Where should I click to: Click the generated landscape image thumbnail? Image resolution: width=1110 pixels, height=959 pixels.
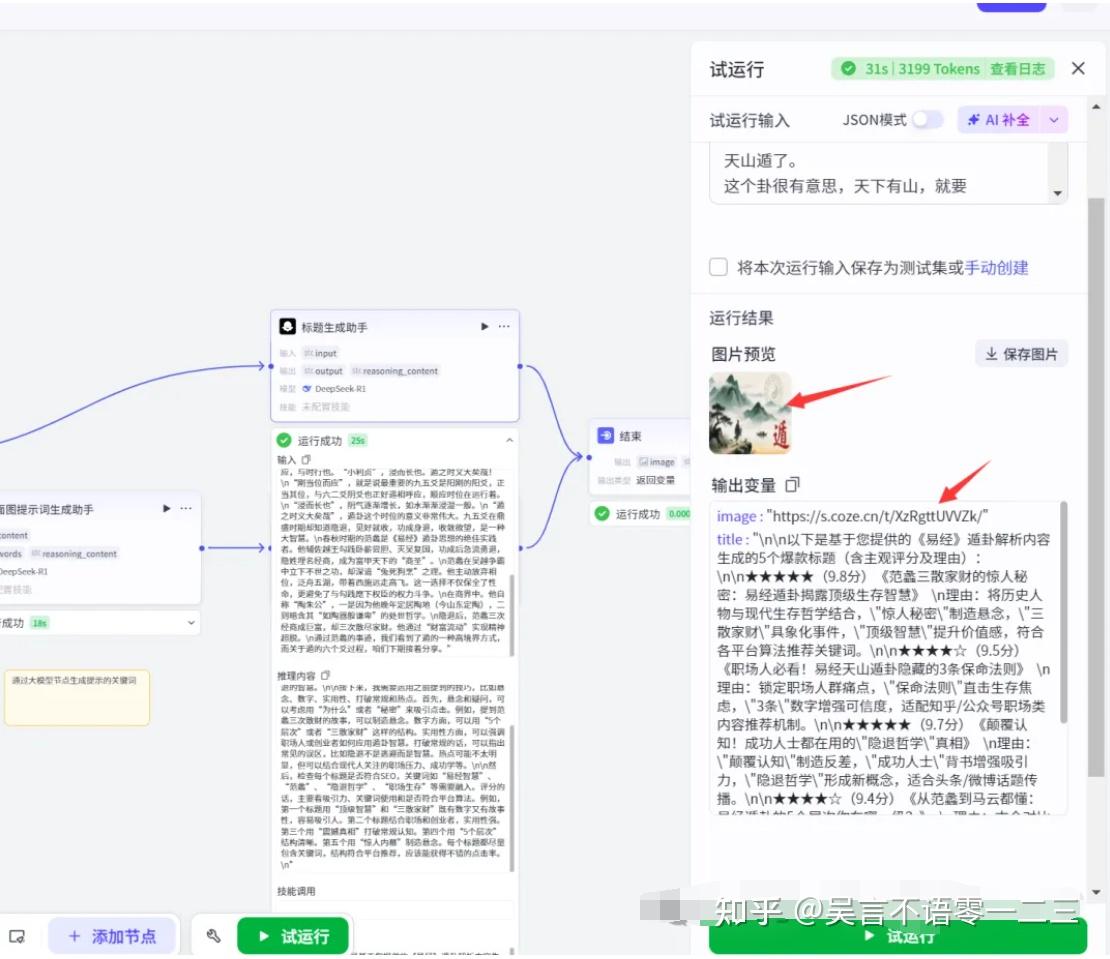[x=749, y=413]
